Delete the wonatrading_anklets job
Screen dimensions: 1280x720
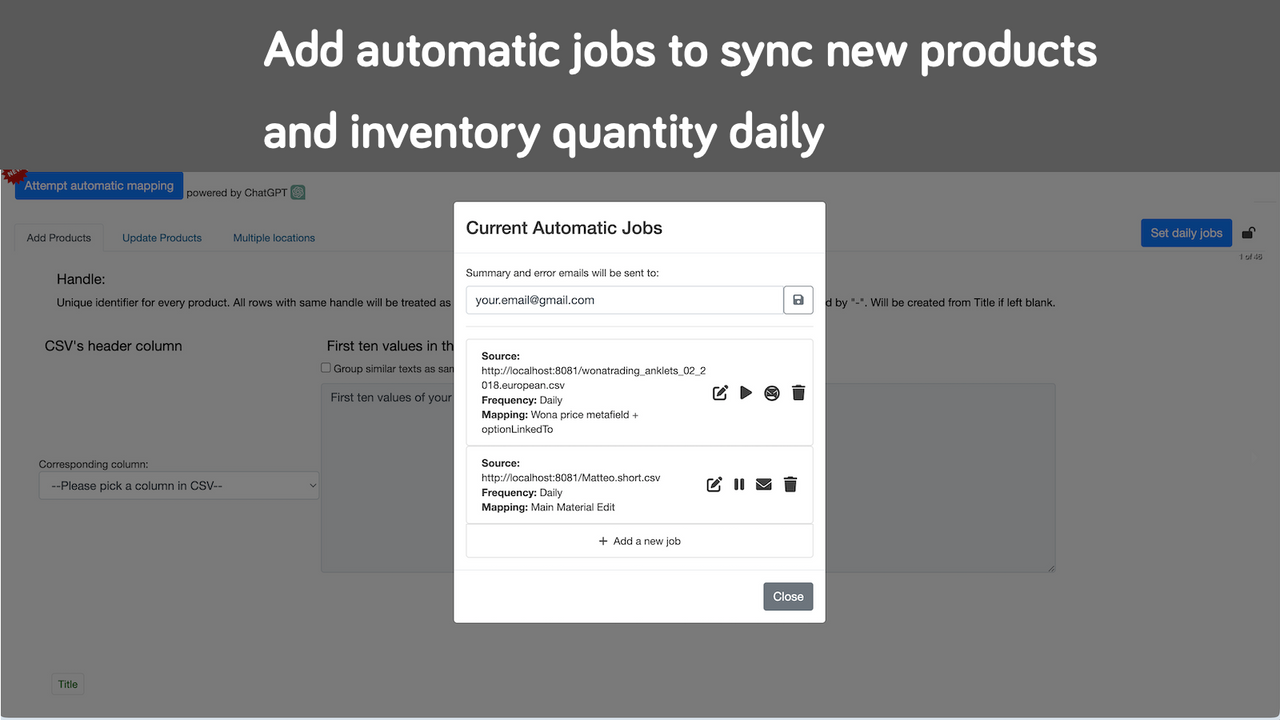click(x=797, y=393)
